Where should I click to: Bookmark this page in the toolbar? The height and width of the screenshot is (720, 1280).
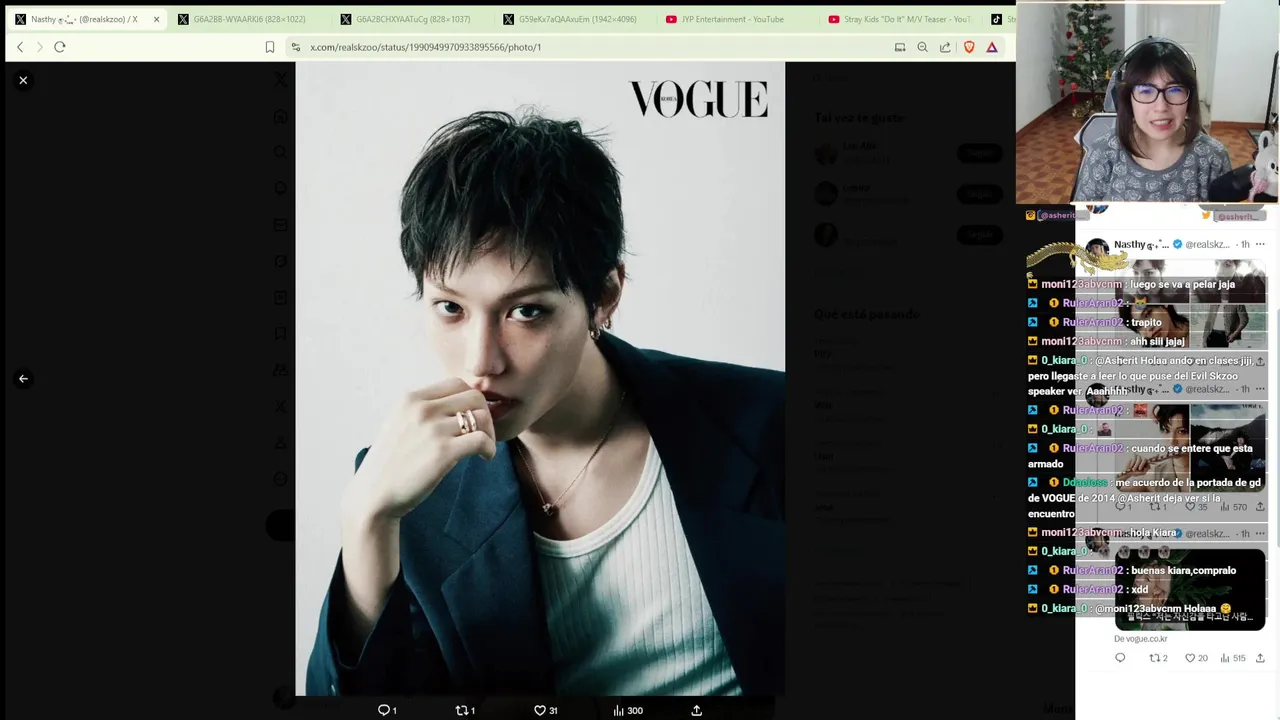tap(270, 47)
